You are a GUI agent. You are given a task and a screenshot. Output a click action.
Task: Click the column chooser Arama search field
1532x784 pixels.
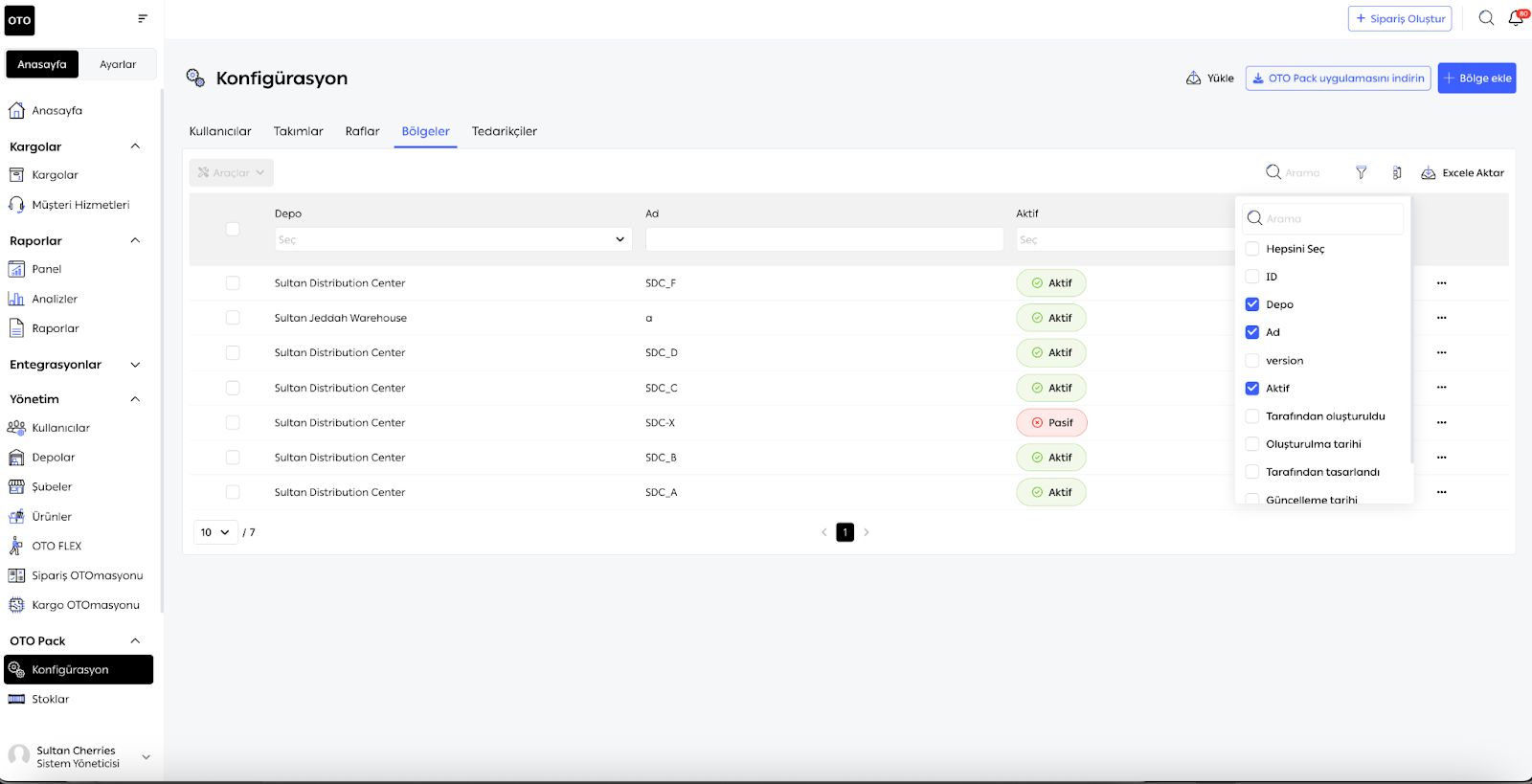(x=1323, y=218)
